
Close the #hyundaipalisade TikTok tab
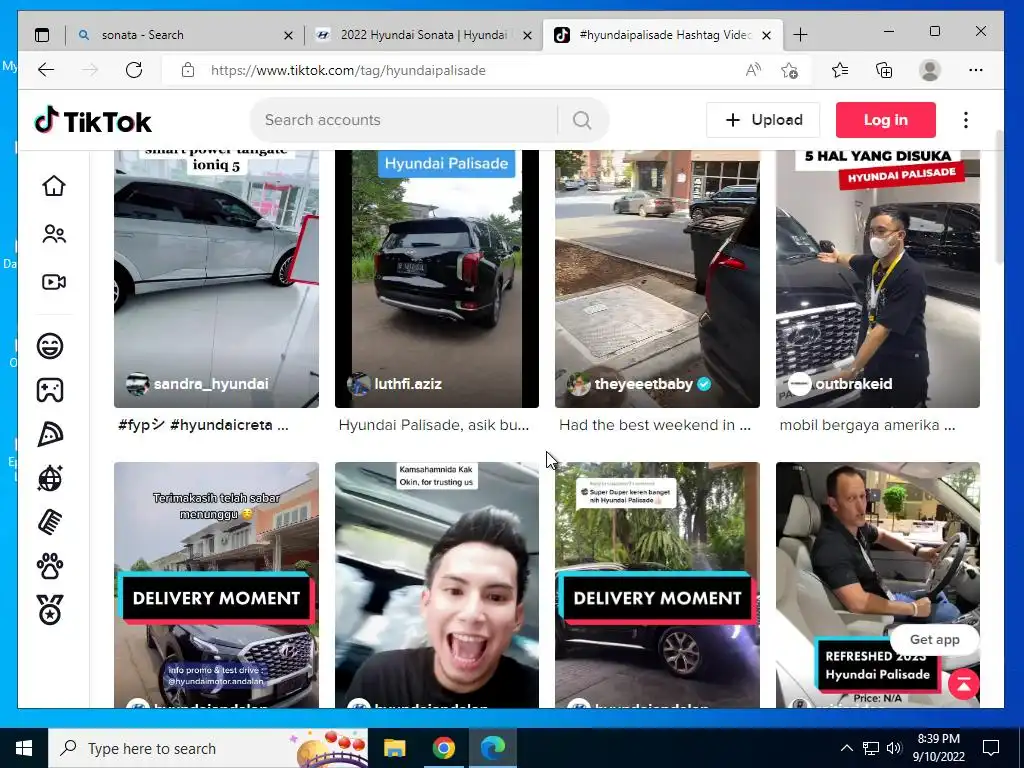pos(767,35)
